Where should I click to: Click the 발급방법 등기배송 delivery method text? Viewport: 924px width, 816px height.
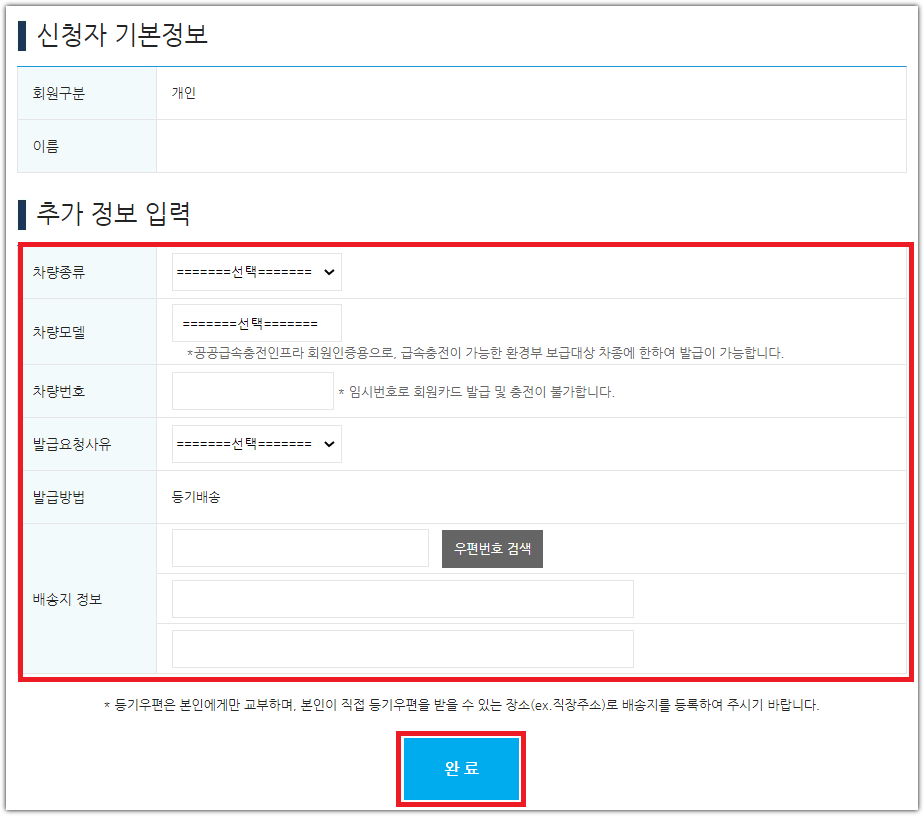point(196,496)
